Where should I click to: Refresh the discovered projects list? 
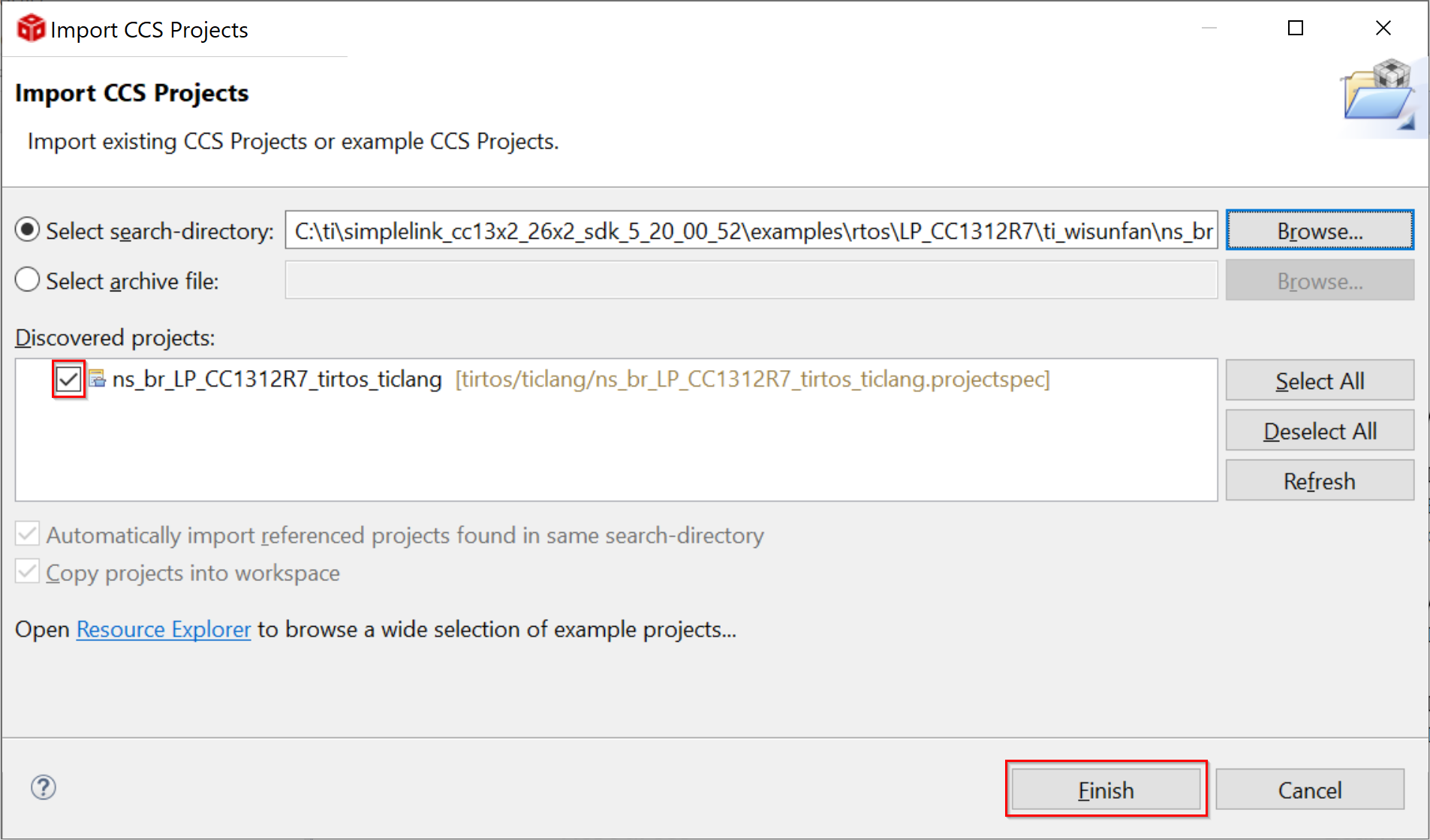click(1319, 481)
